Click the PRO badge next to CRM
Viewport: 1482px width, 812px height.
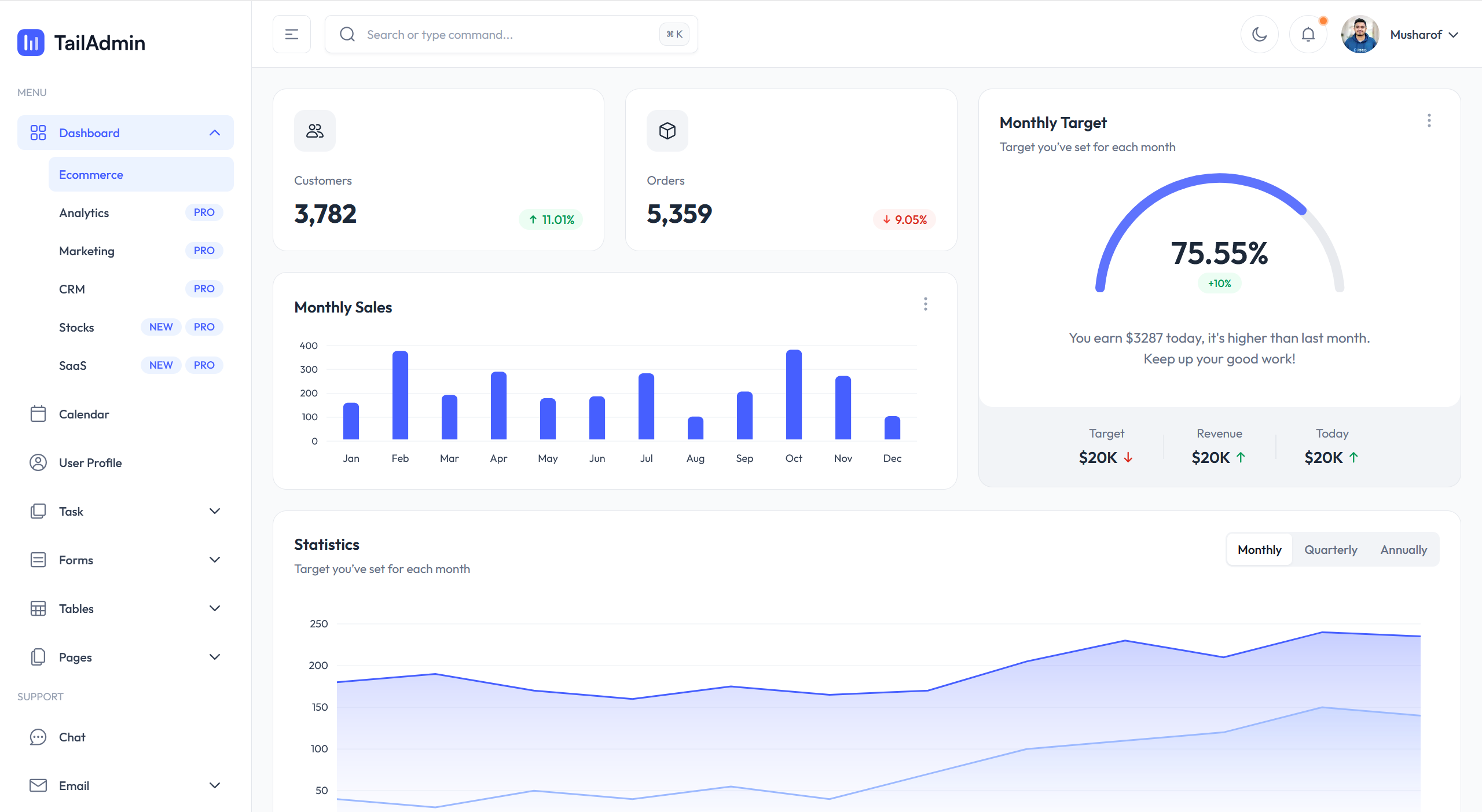[x=204, y=289]
